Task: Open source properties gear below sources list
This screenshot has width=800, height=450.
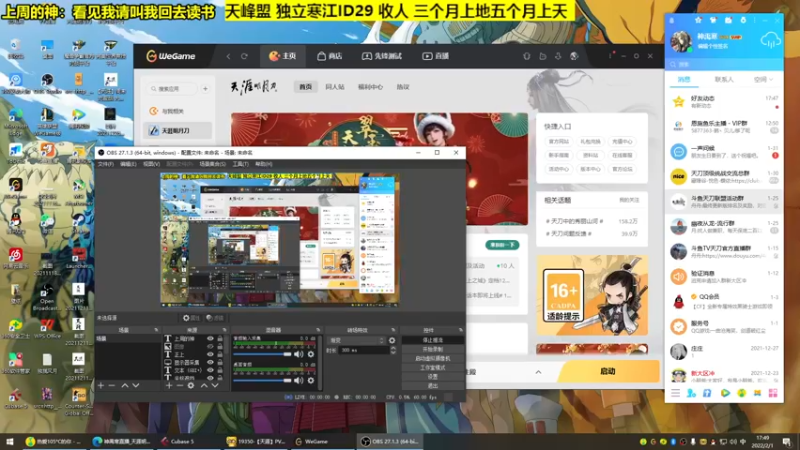Action: 191,386
